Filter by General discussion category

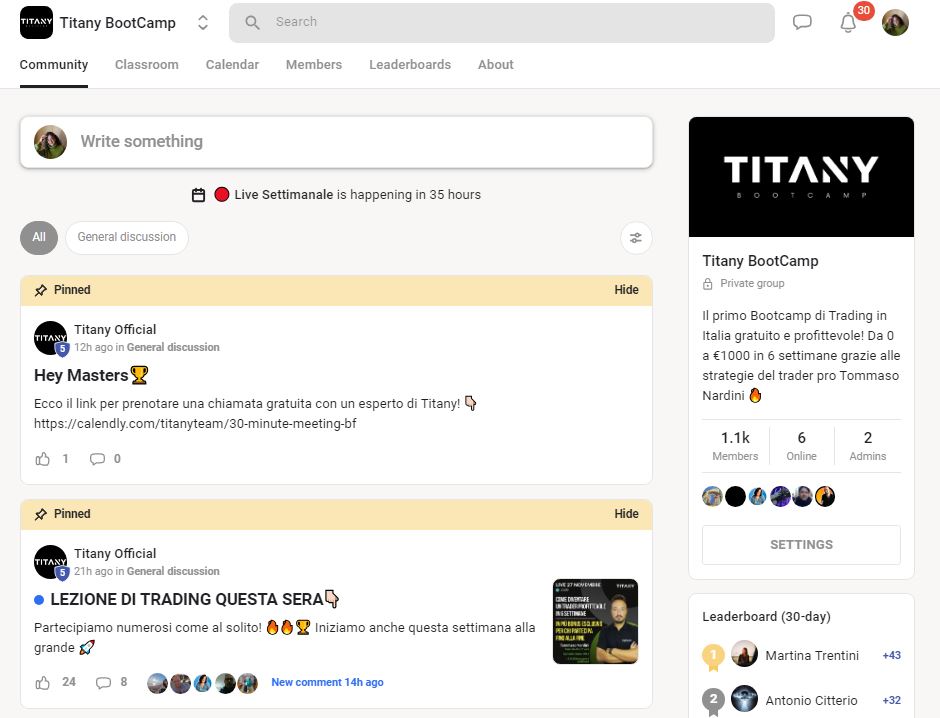point(126,237)
